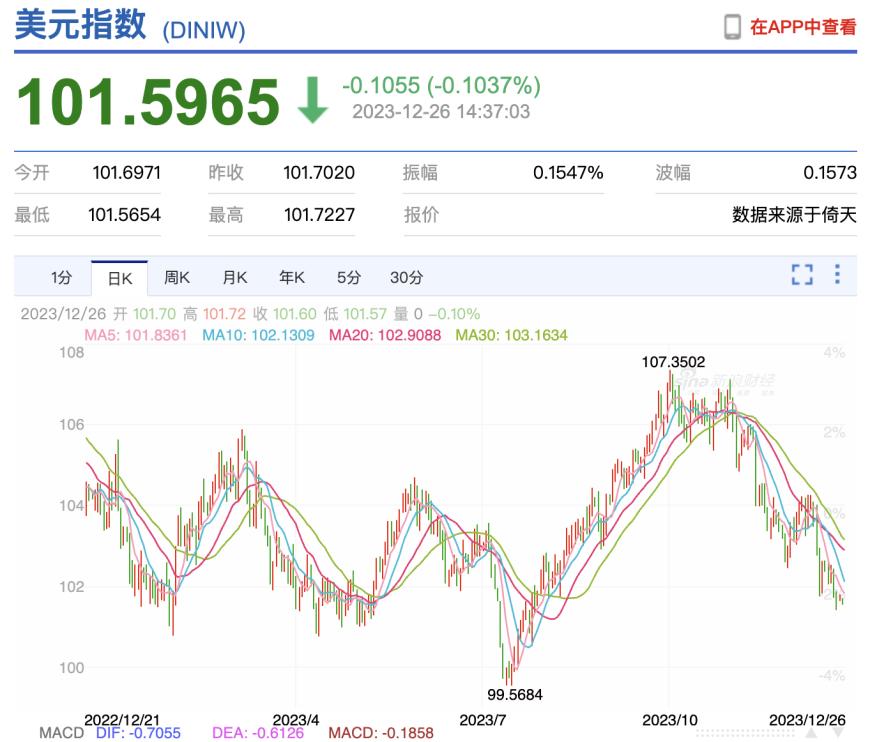Click the phone icon beside 在APP中查看

[732, 27]
